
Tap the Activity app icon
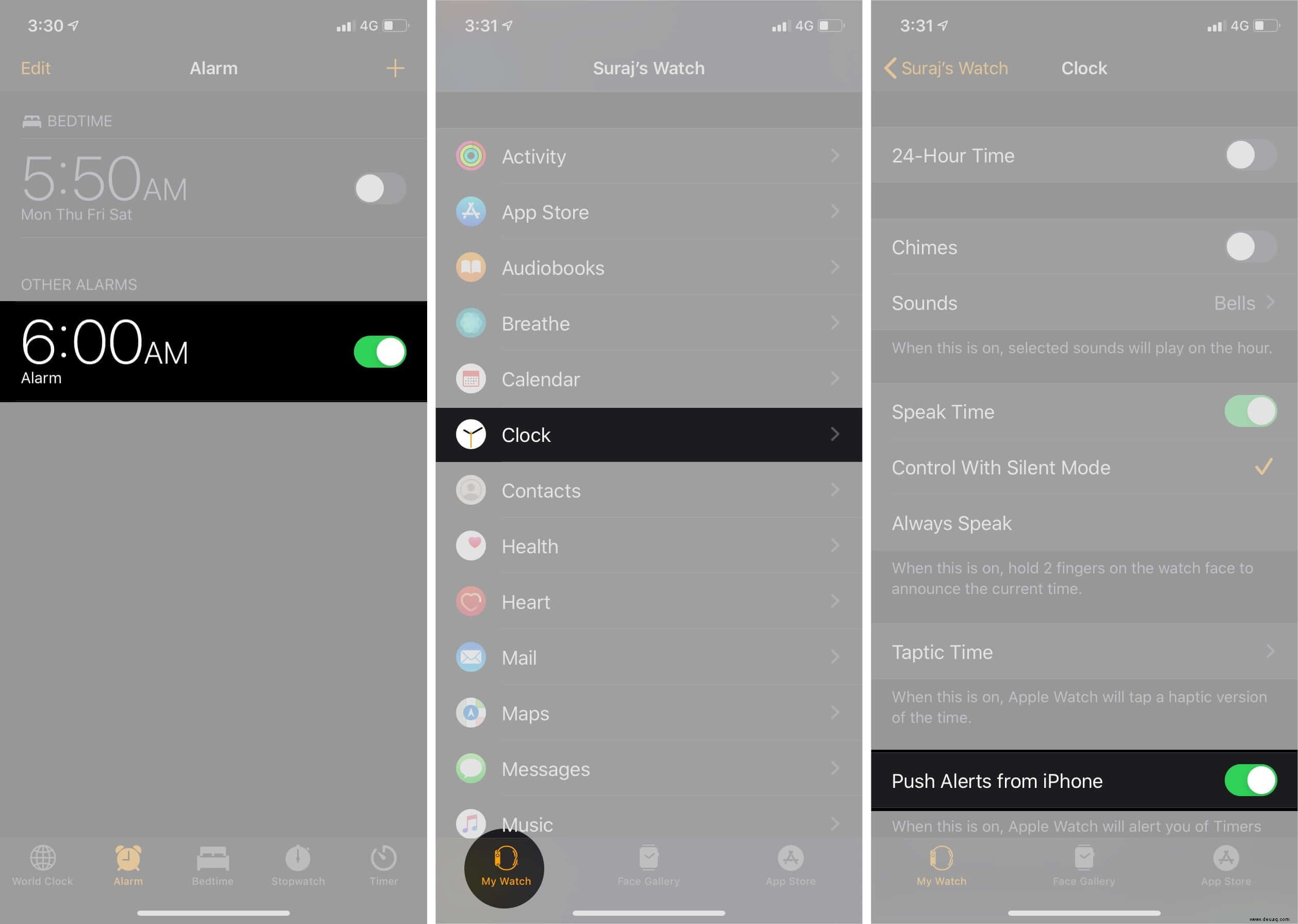click(470, 156)
